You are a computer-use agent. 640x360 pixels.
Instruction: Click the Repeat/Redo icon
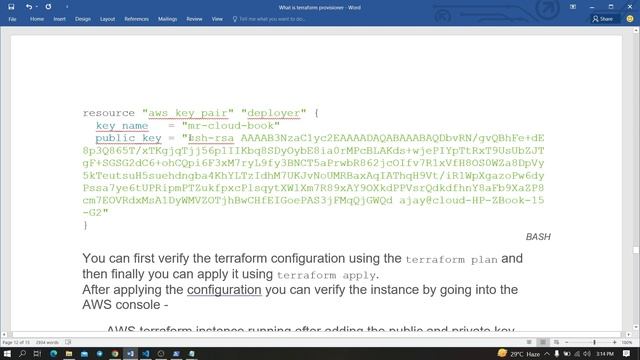[48, 7]
